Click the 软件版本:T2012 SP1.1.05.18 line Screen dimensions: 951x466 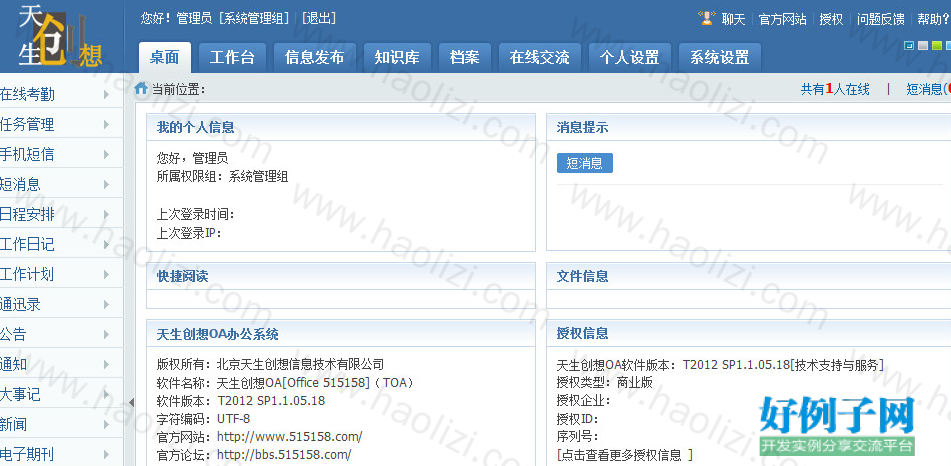(241, 400)
